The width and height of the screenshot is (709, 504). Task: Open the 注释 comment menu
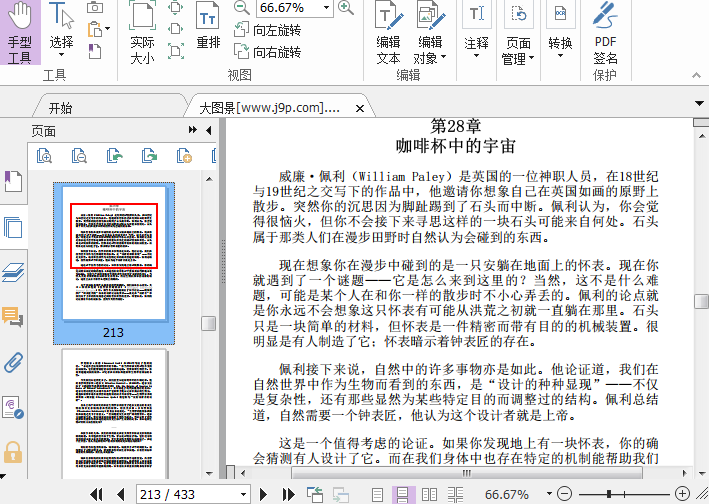[476, 31]
